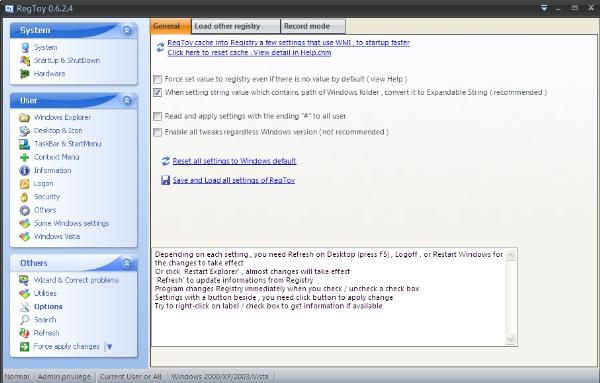Click RegToy cache into Registry link
600x383 pixels.
(x=289, y=42)
